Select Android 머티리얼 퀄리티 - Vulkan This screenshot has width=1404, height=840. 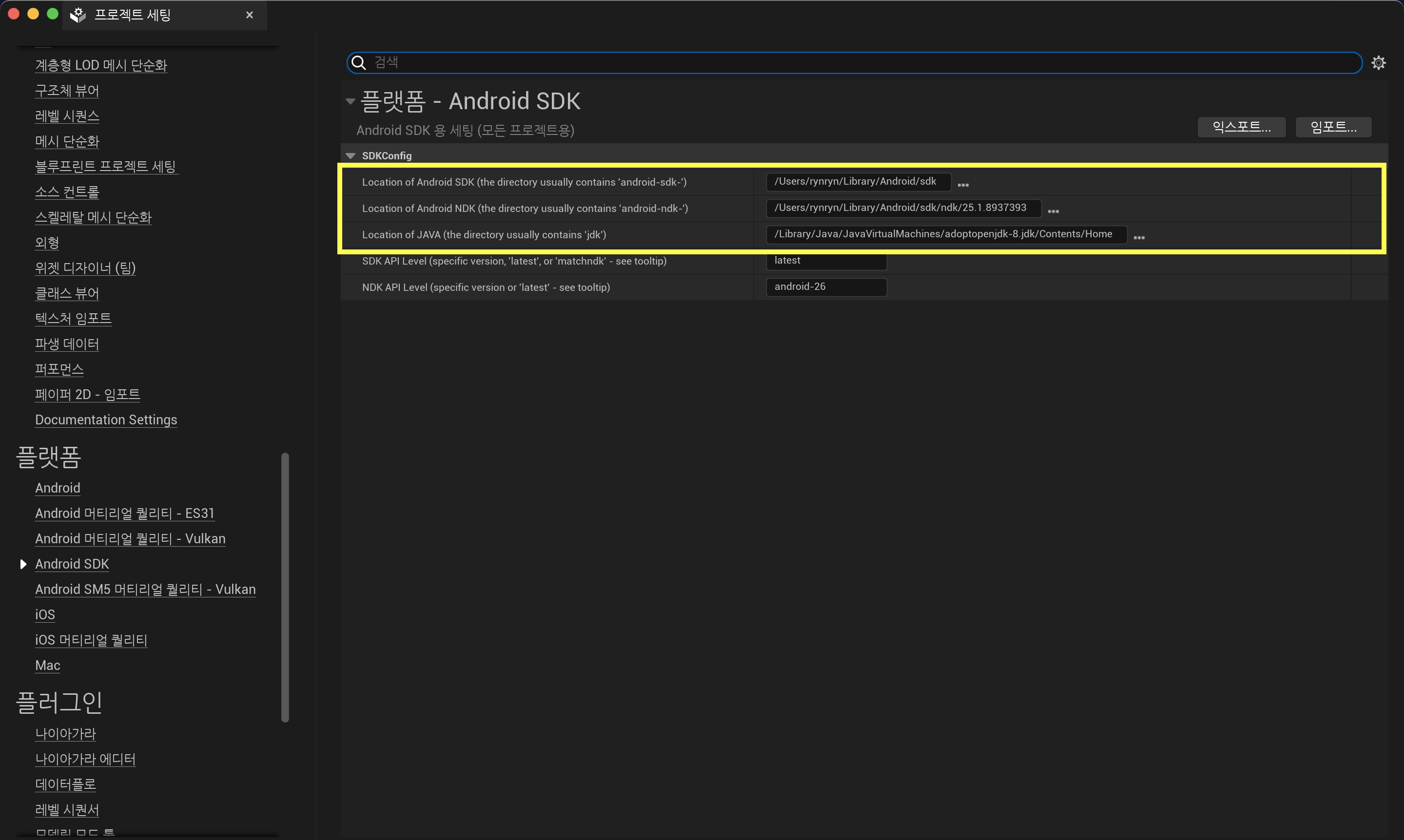130,538
